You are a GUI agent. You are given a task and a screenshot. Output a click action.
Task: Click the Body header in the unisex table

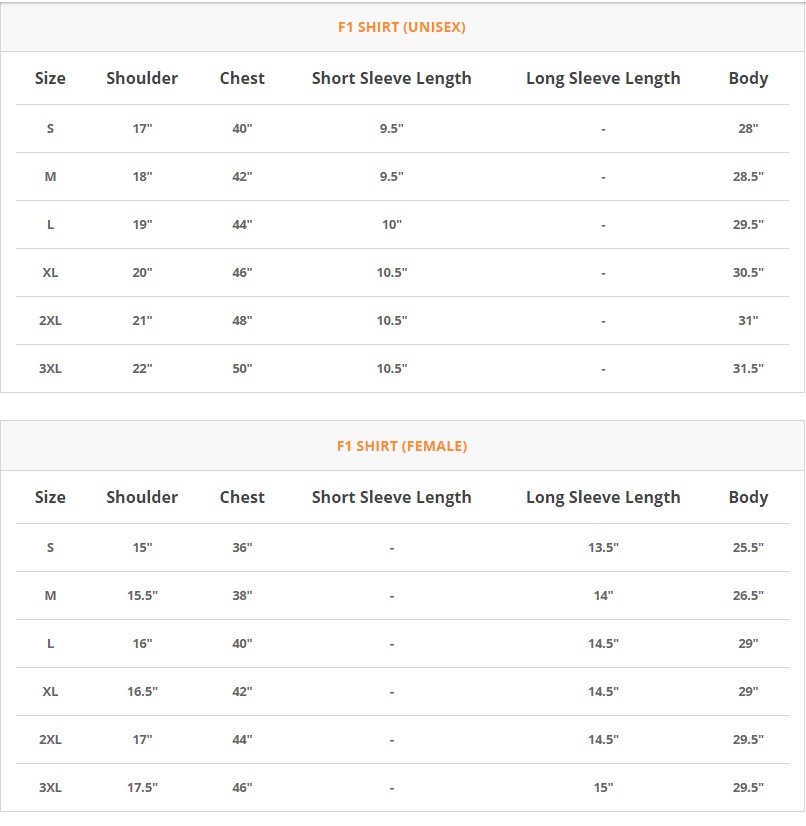point(748,78)
